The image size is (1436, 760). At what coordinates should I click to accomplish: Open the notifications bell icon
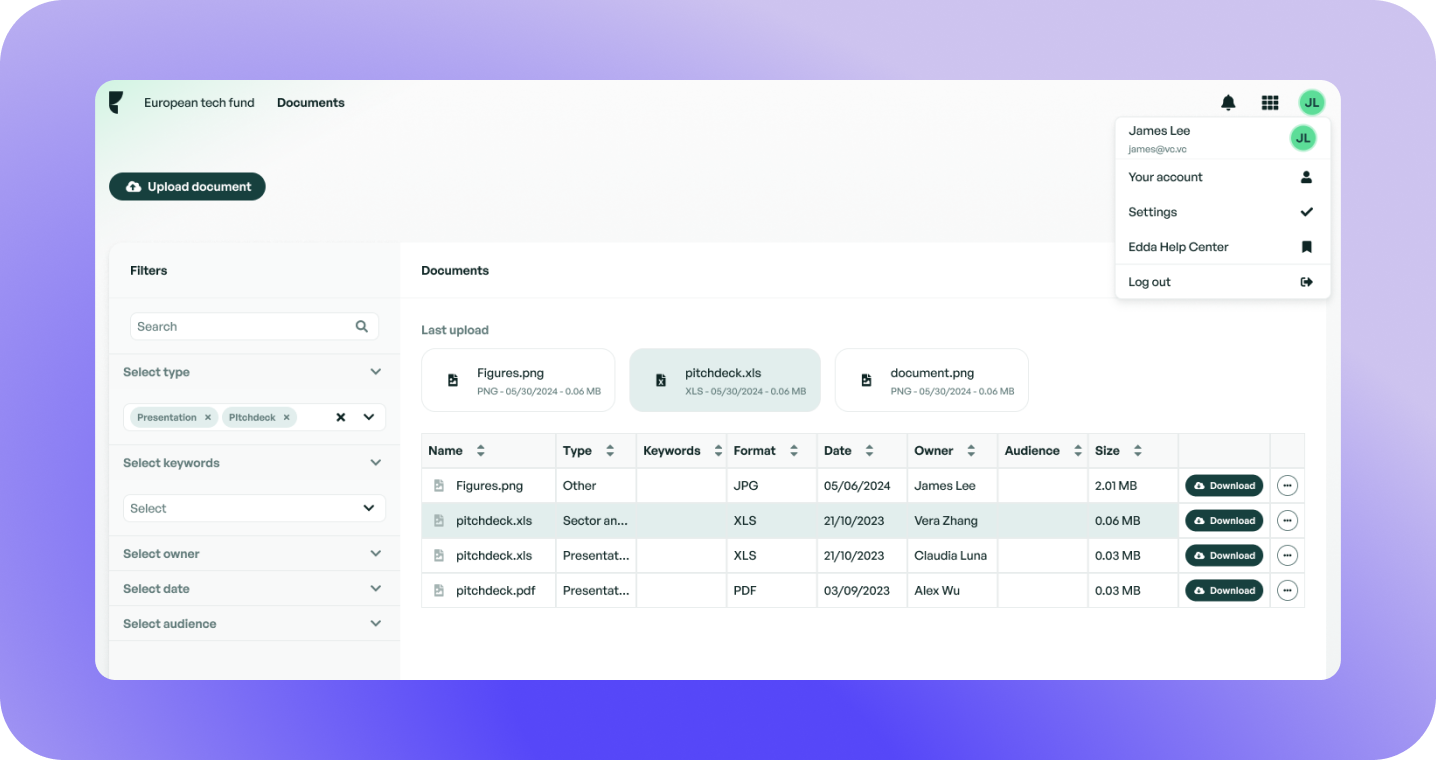[1228, 102]
